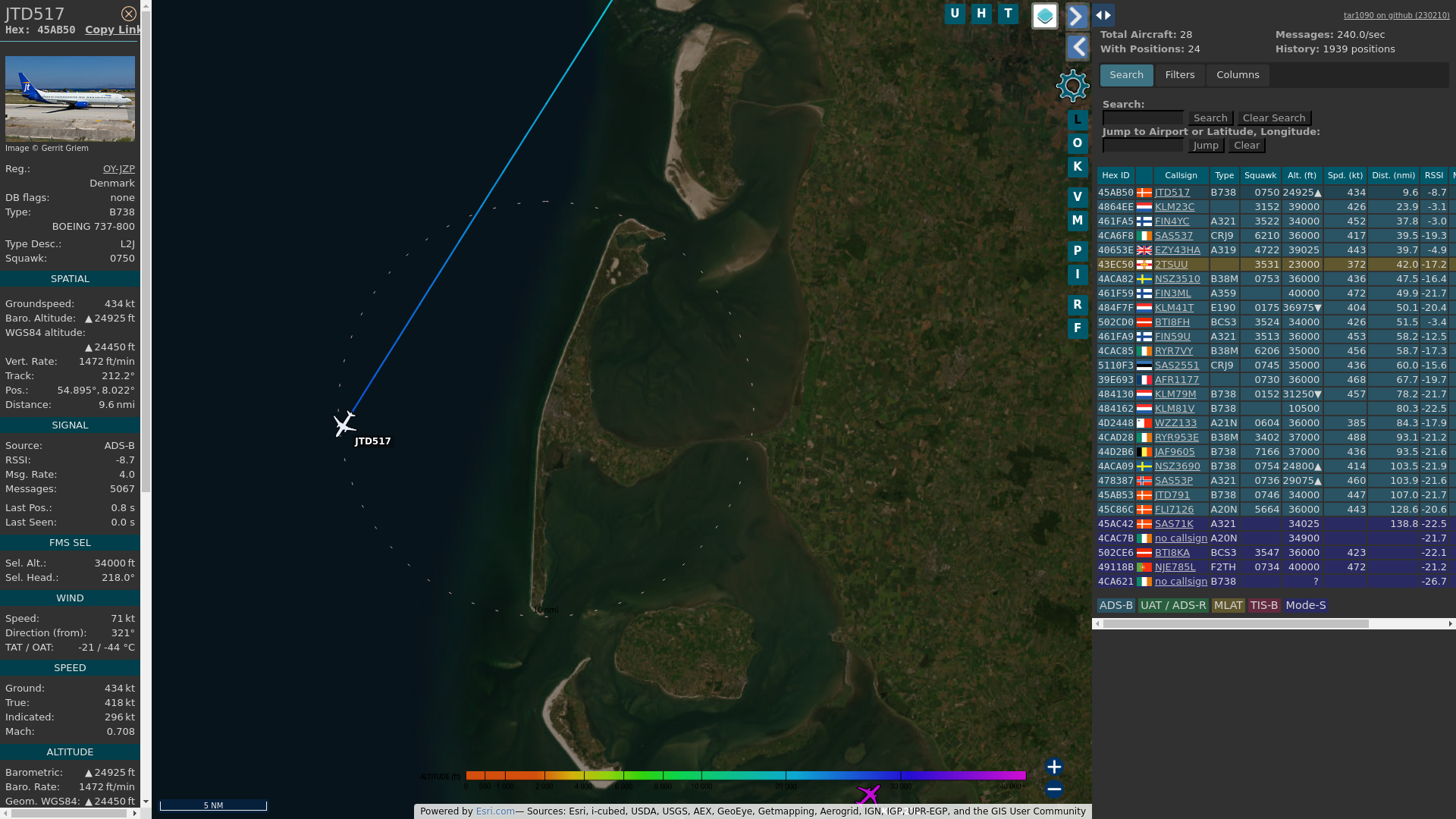
Task: Close the JTD517 aircraft info panel
Action: (x=129, y=14)
